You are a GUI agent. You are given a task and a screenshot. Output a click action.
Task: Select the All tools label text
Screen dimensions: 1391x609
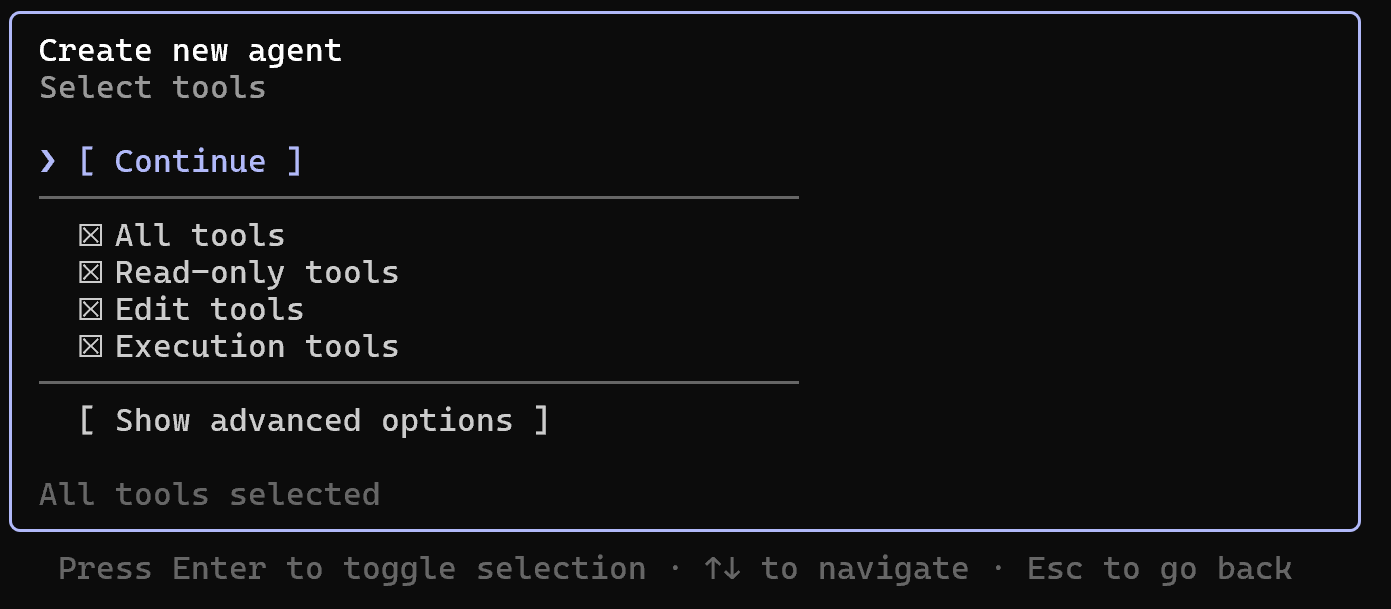tap(200, 236)
